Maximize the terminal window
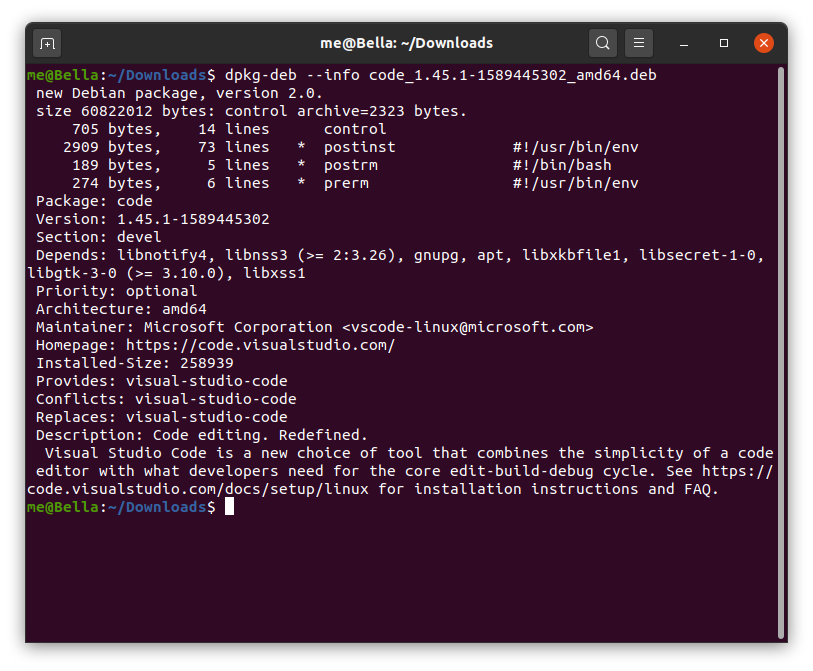The width and height of the screenshot is (813, 671). 724,44
